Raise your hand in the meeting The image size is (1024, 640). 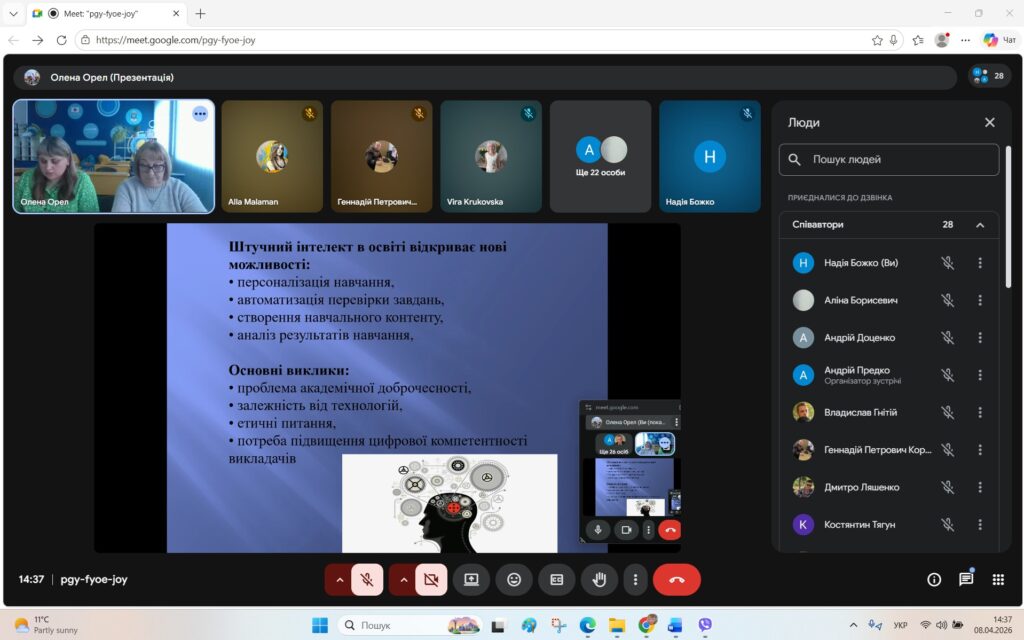(599, 579)
